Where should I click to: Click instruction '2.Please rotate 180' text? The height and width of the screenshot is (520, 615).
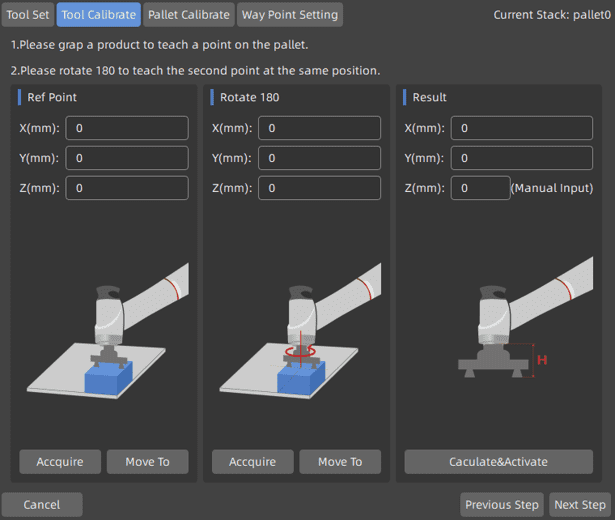coord(195,71)
